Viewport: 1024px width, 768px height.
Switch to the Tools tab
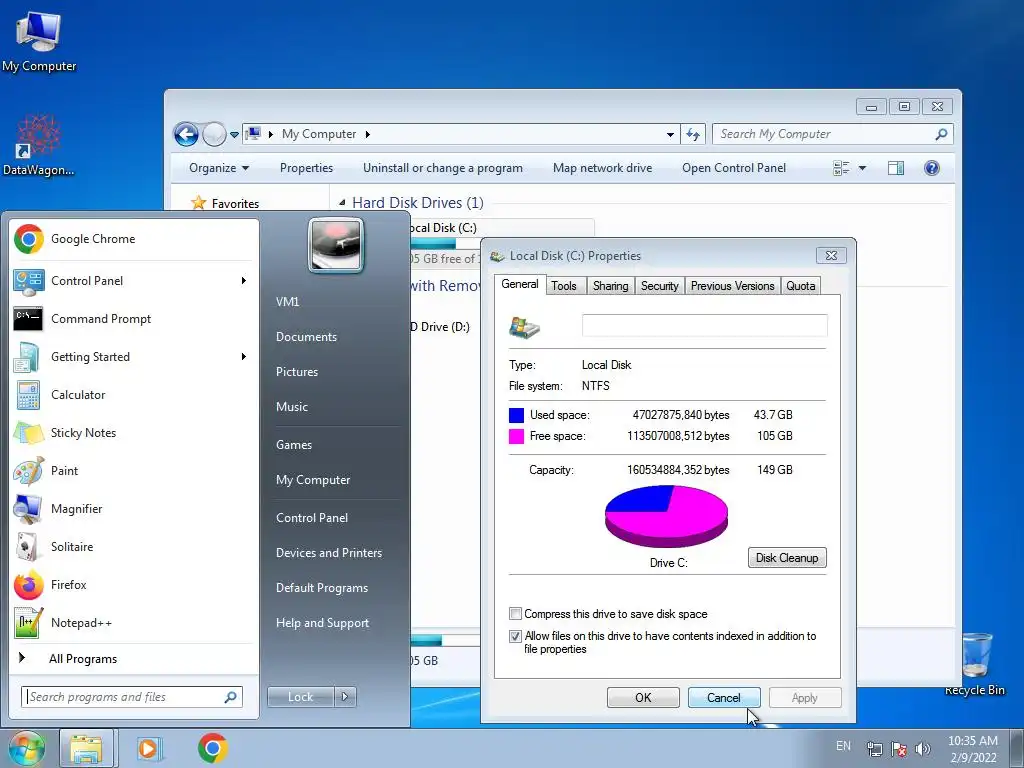pyautogui.click(x=564, y=286)
